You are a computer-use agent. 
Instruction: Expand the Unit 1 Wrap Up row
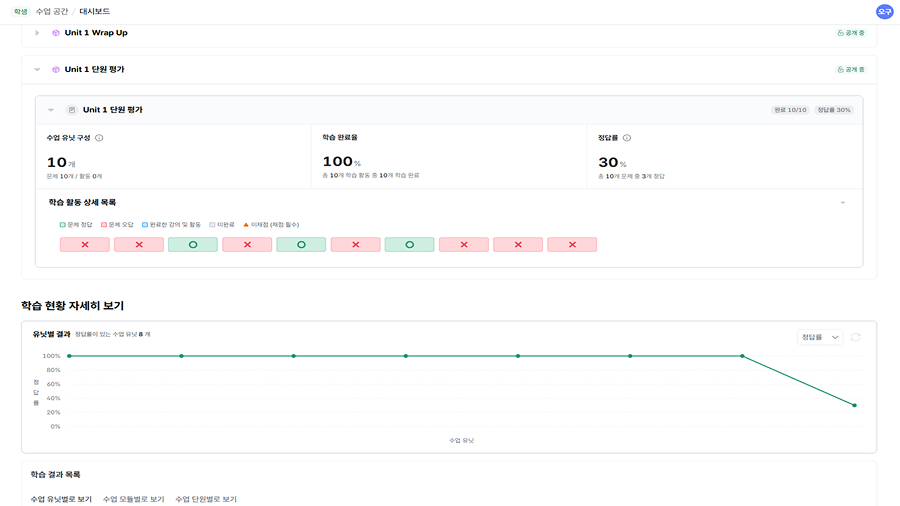(37, 33)
